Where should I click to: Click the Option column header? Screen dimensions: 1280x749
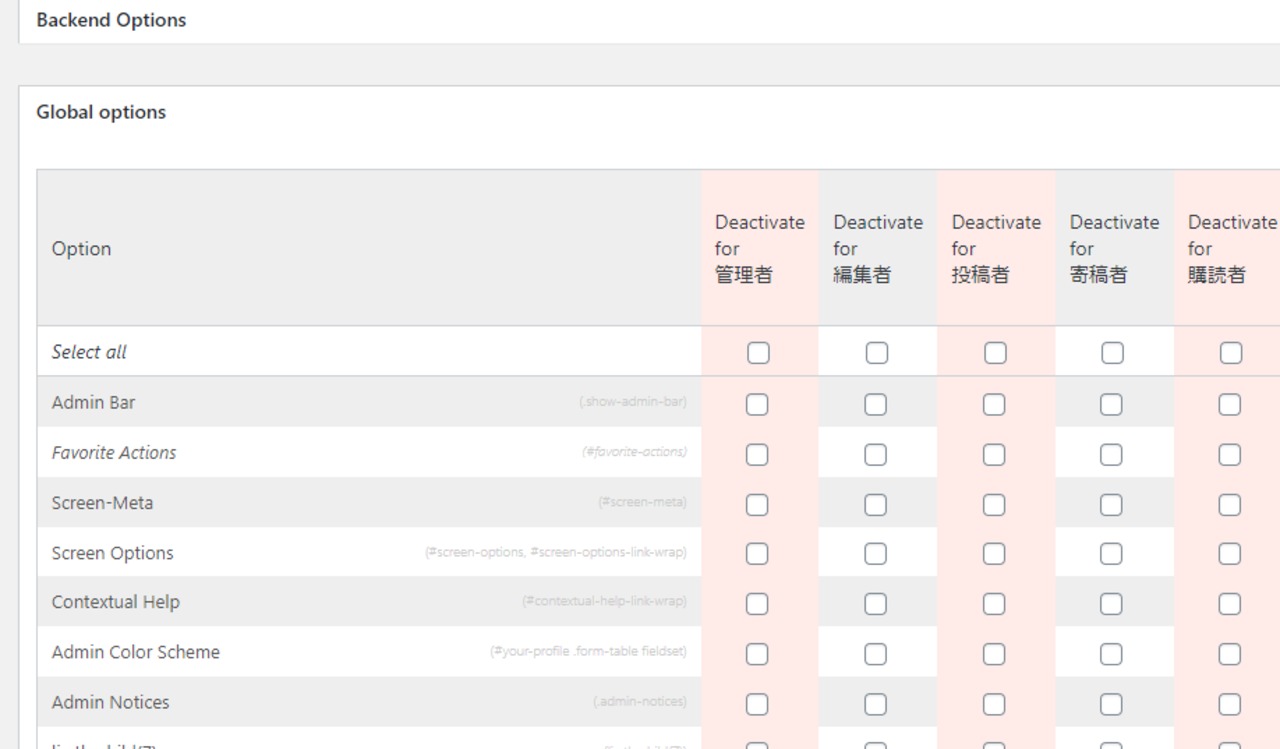[82, 249]
